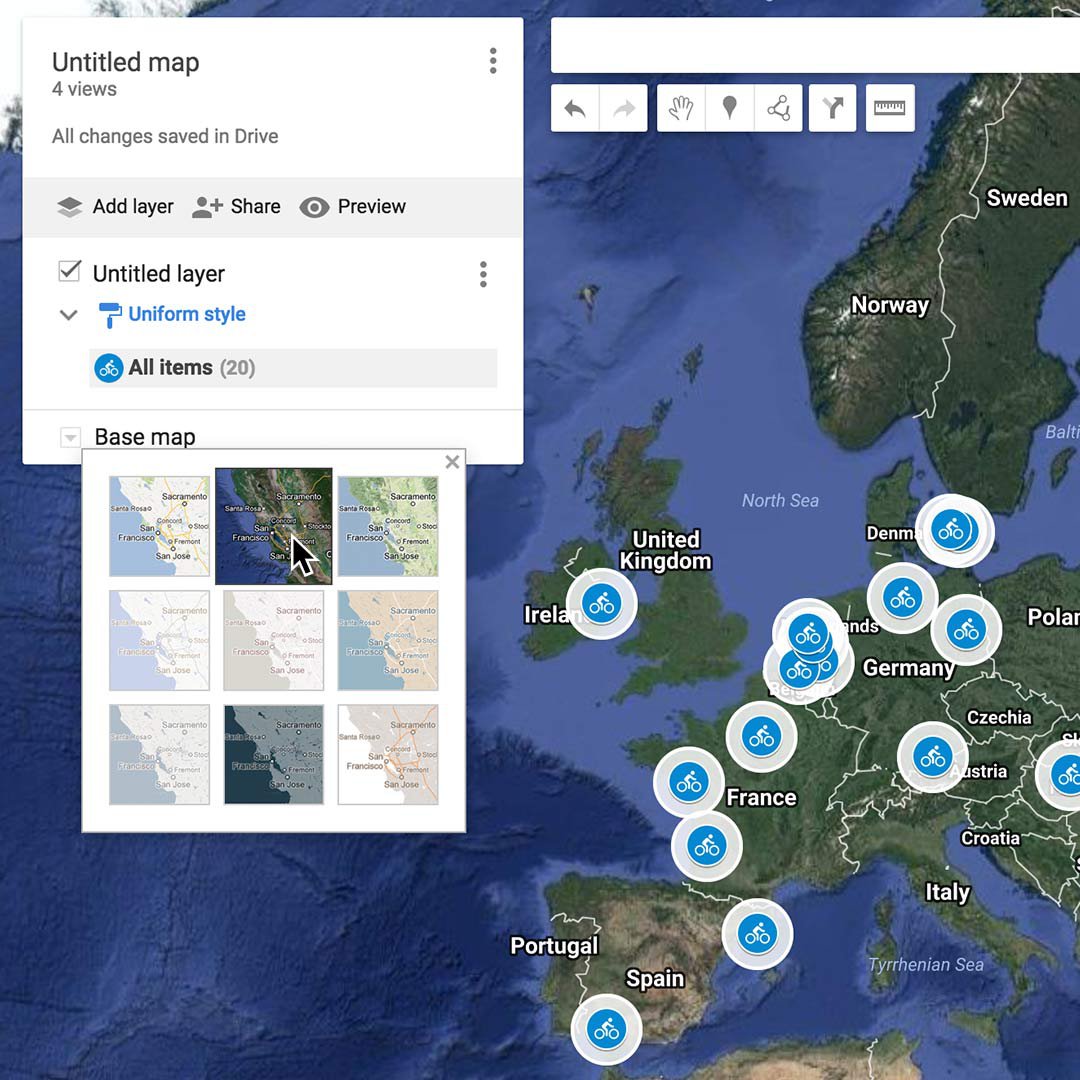The height and width of the screenshot is (1080, 1080).
Task: Open the add directions tool
Action: pyautogui.click(x=833, y=108)
